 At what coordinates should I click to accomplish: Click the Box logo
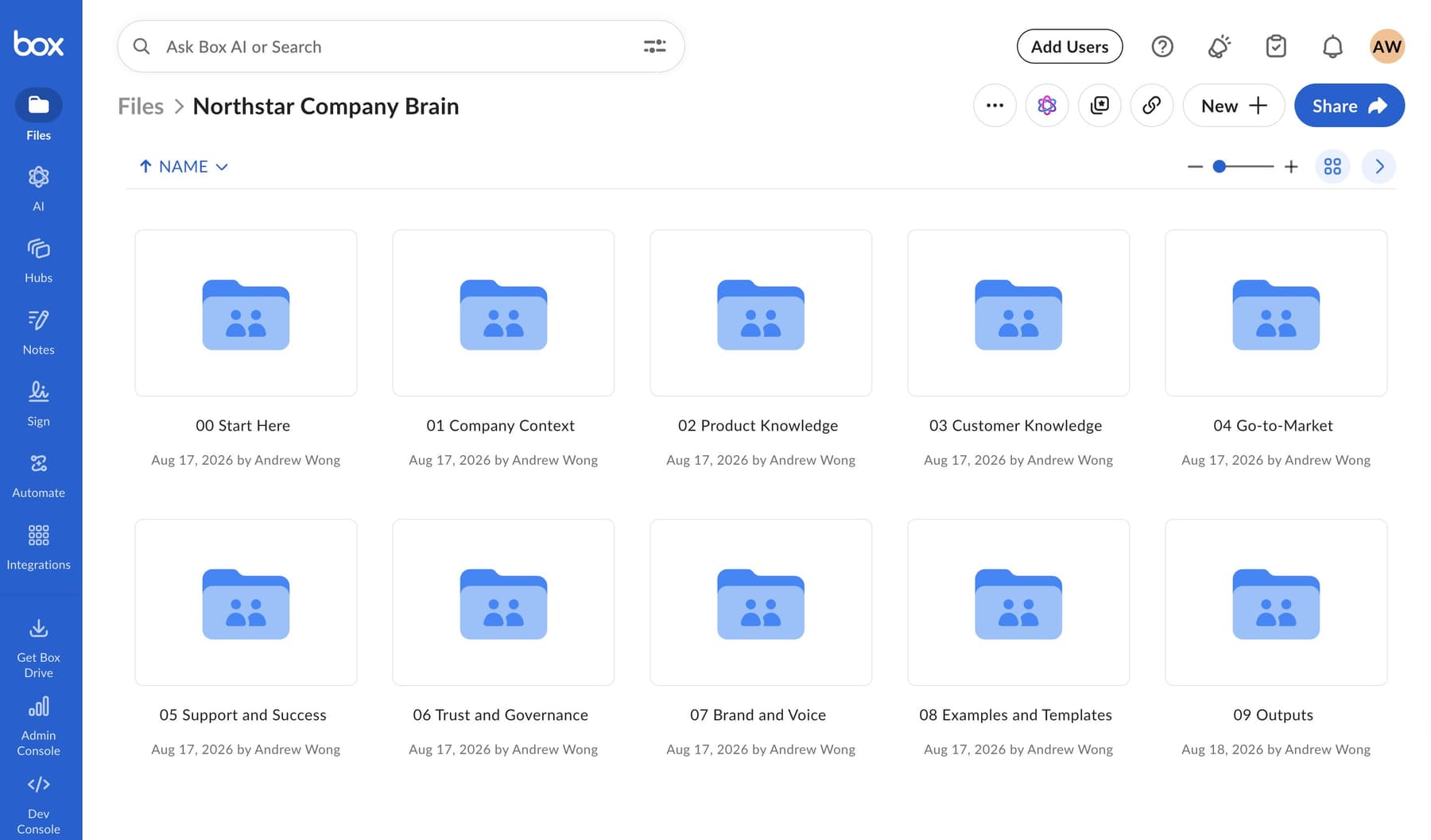38,43
